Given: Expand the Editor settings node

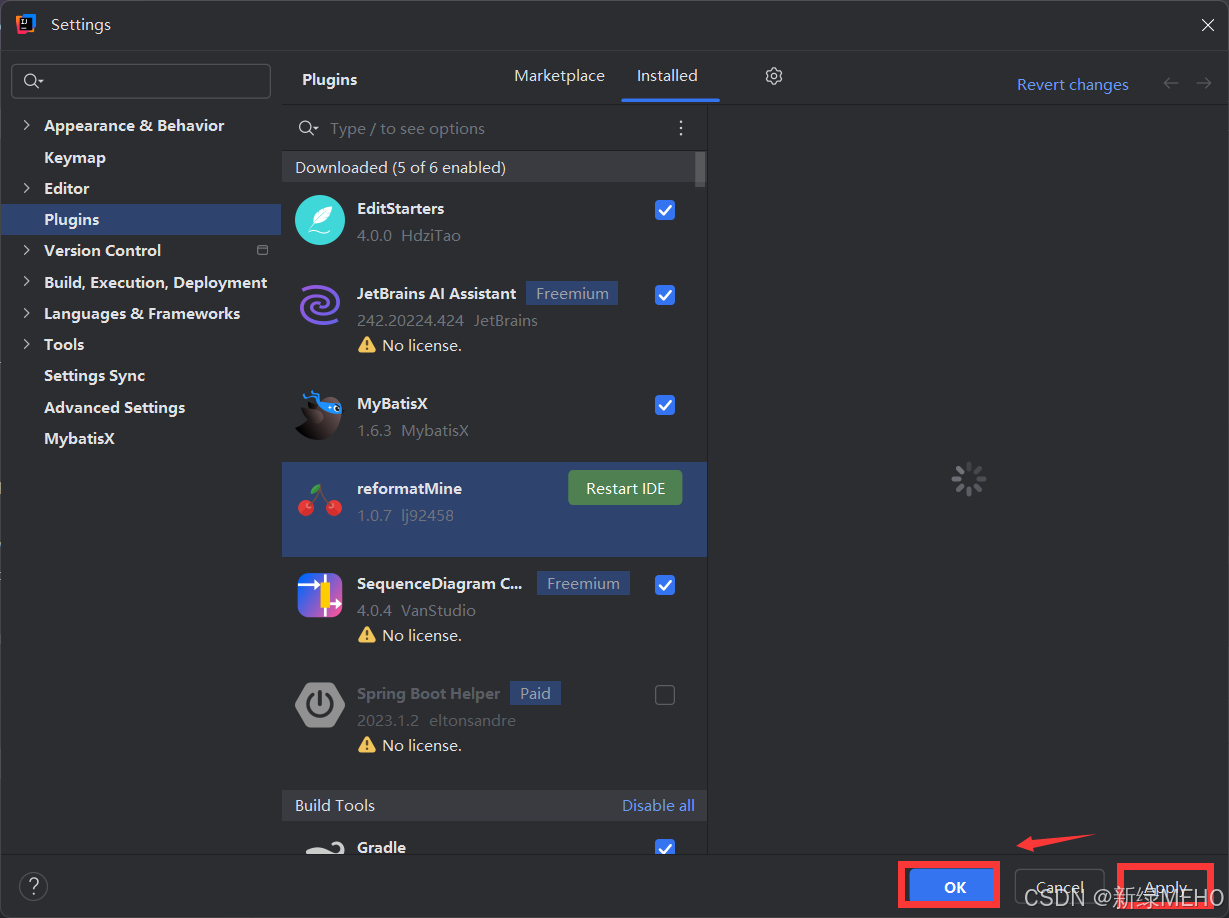Looking at the screenshot, I should (x=26, y=188).
